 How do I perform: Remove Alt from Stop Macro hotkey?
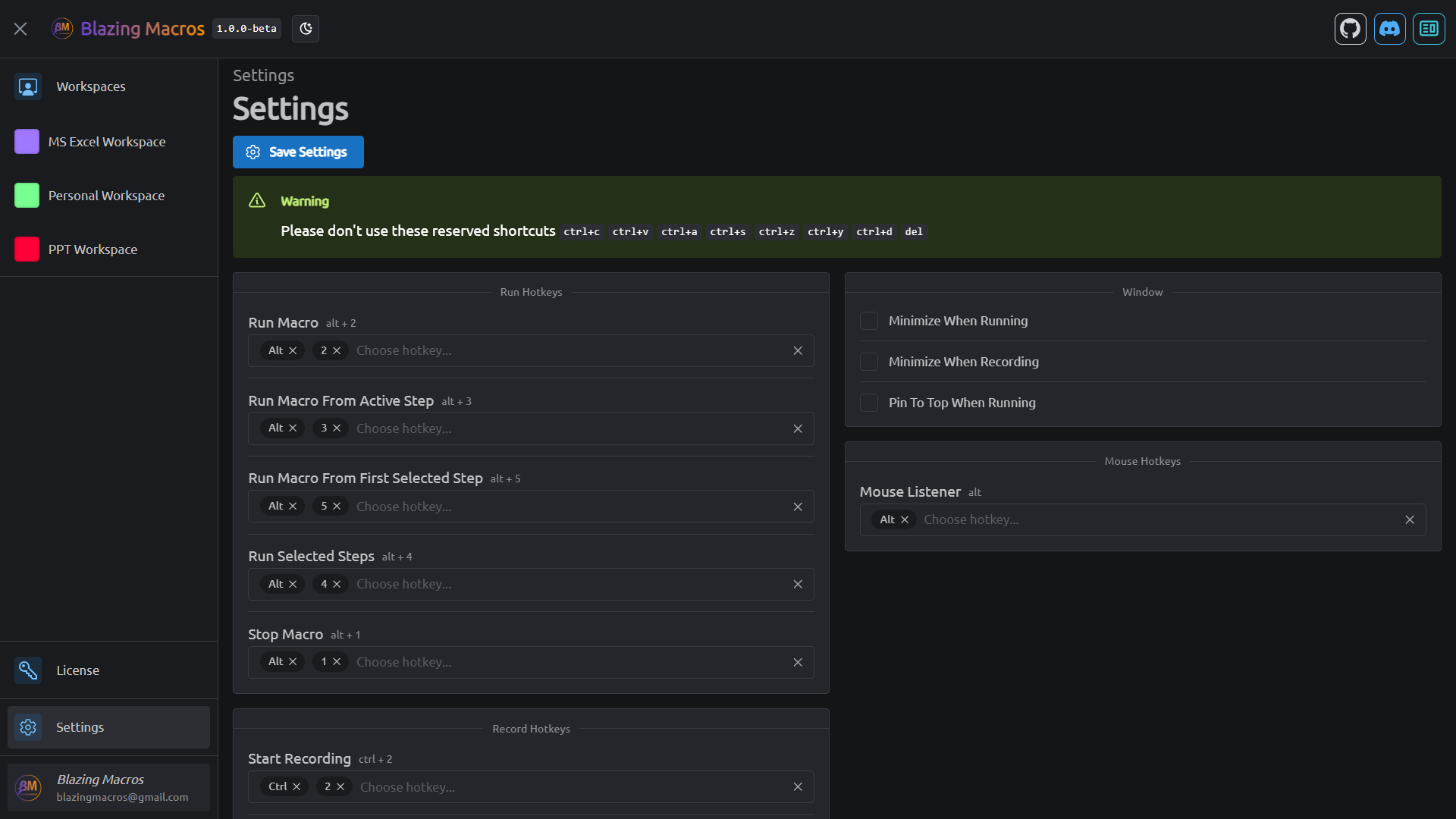click(293, 662)
